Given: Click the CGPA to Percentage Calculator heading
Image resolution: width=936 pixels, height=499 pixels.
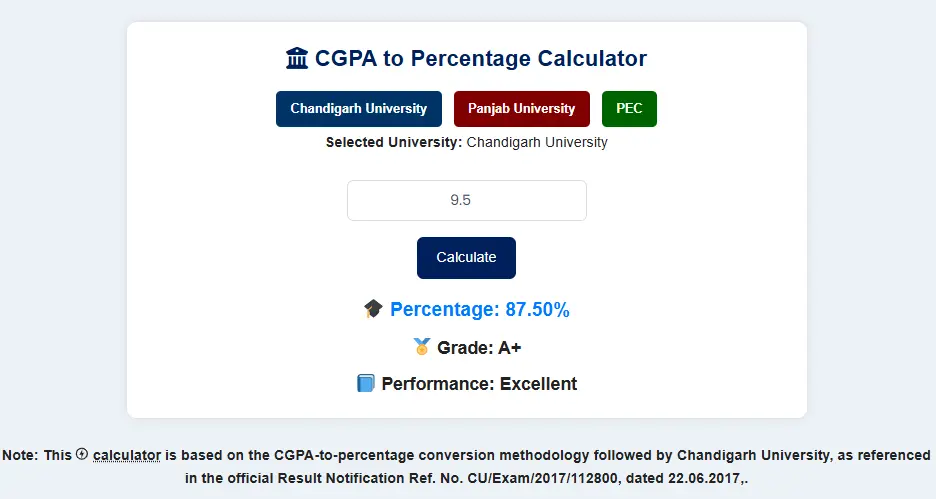Looking at the screenshot, I should pos(480,59).
